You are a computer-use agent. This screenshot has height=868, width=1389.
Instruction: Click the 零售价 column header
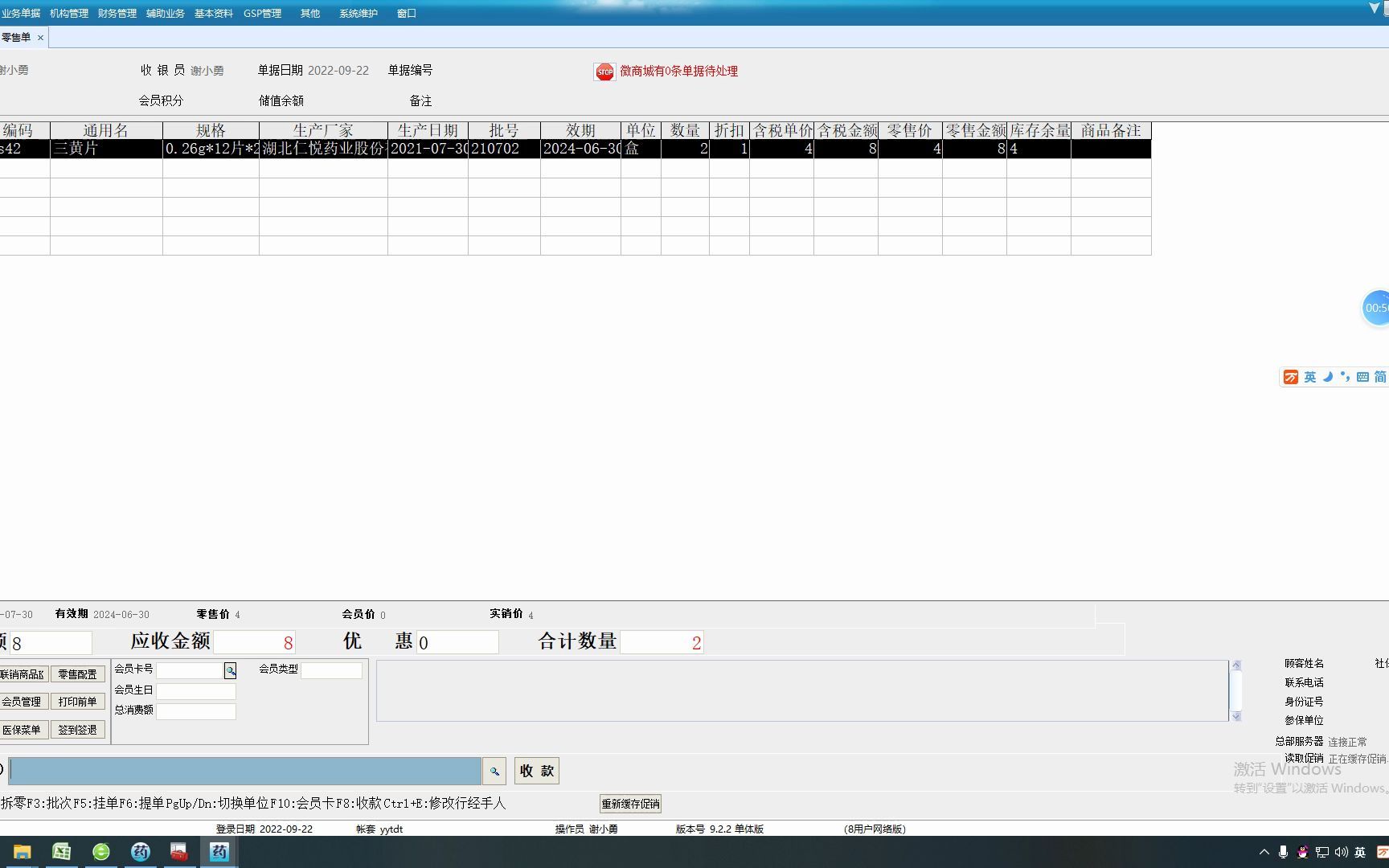click(x=910, y=130)
